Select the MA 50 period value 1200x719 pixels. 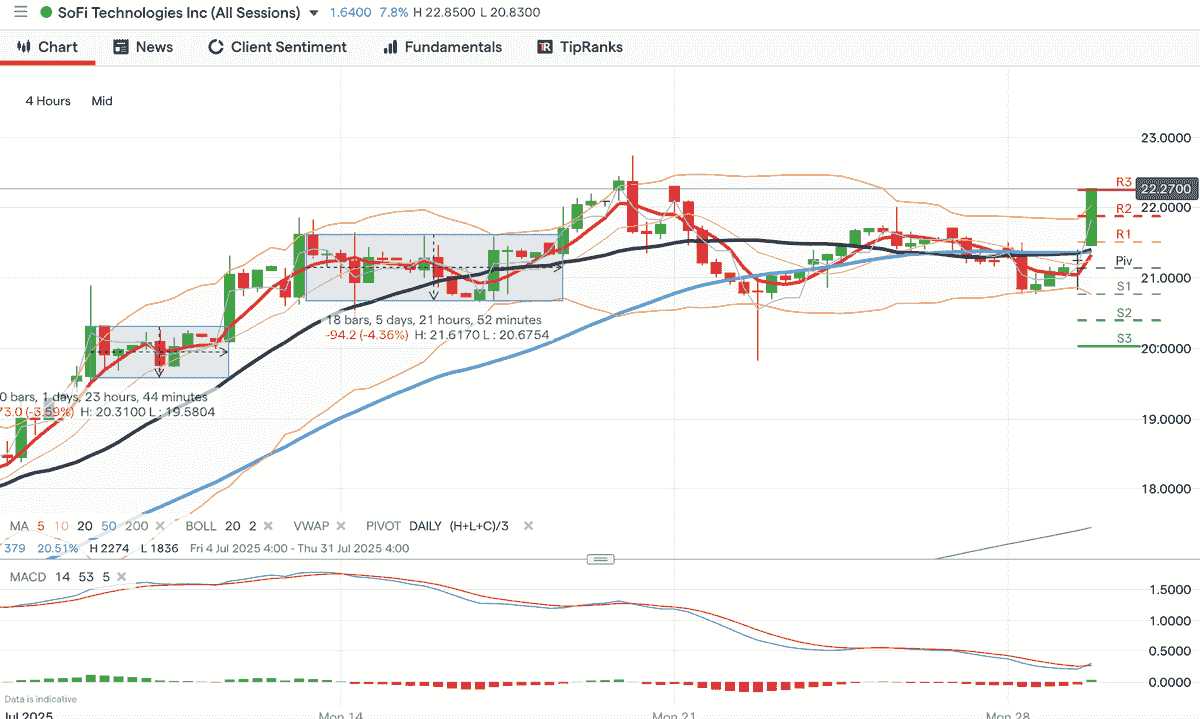(x=110, y=526)
